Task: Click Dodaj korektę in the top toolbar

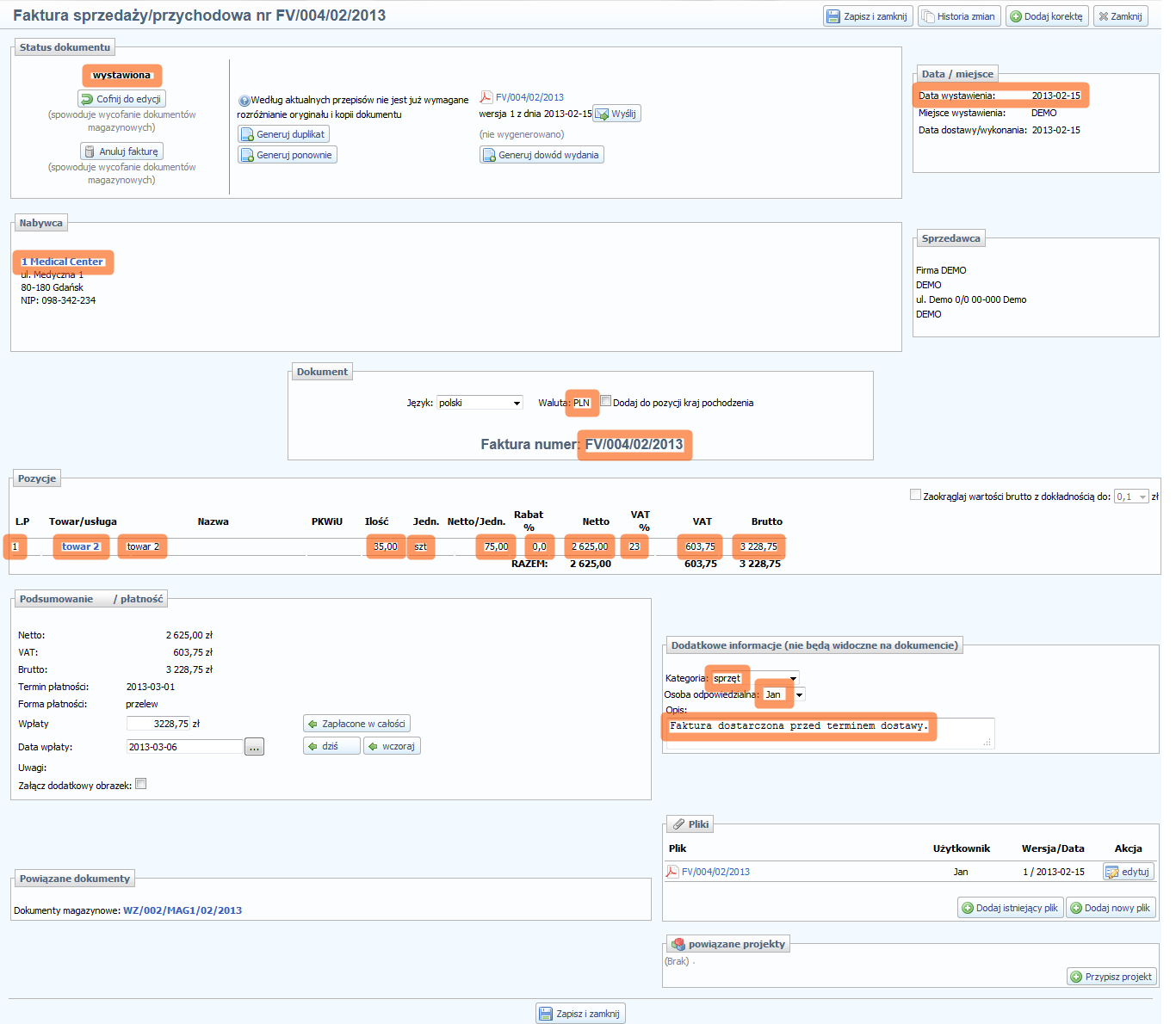Action: click(x=1046, y=16)
